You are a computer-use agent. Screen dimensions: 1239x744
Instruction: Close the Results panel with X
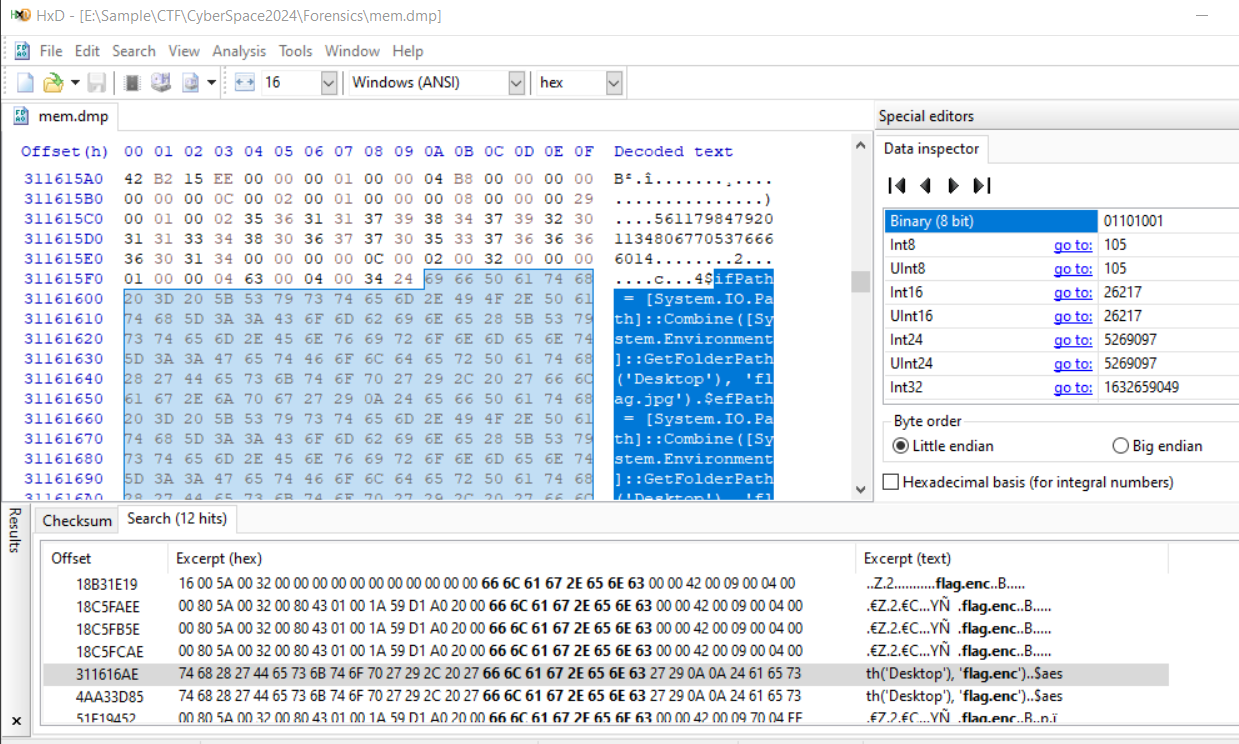[15, 720]
